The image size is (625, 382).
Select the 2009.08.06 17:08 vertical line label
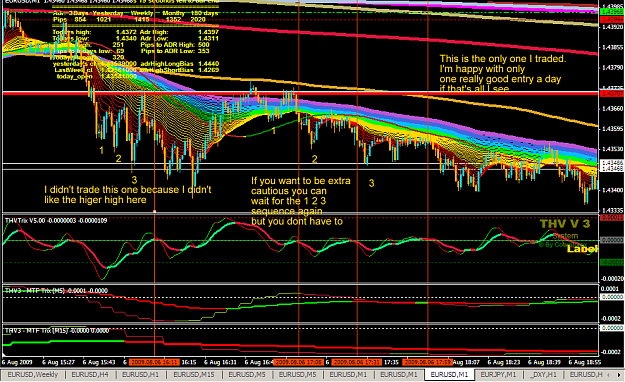pyautogui.click(x=299, y=362)
